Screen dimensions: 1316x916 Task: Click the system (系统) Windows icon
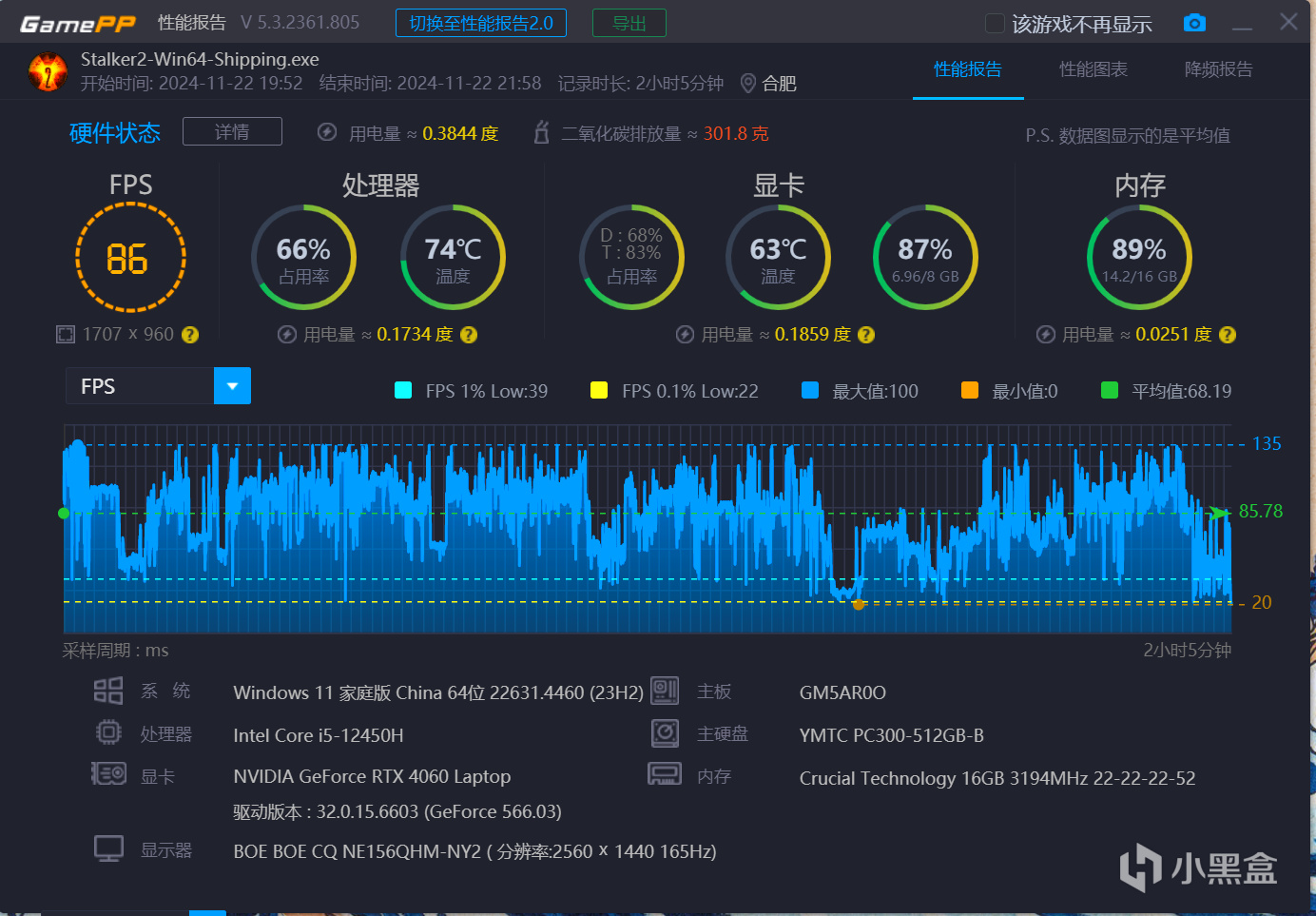(x=108, y=691)
